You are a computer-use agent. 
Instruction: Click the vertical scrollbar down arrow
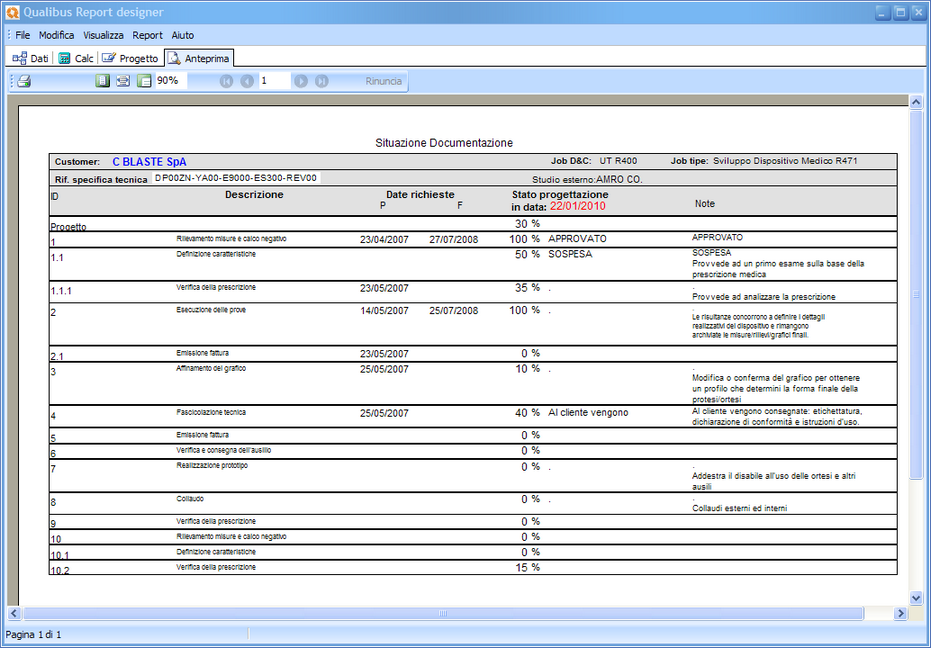click(915, 597)
